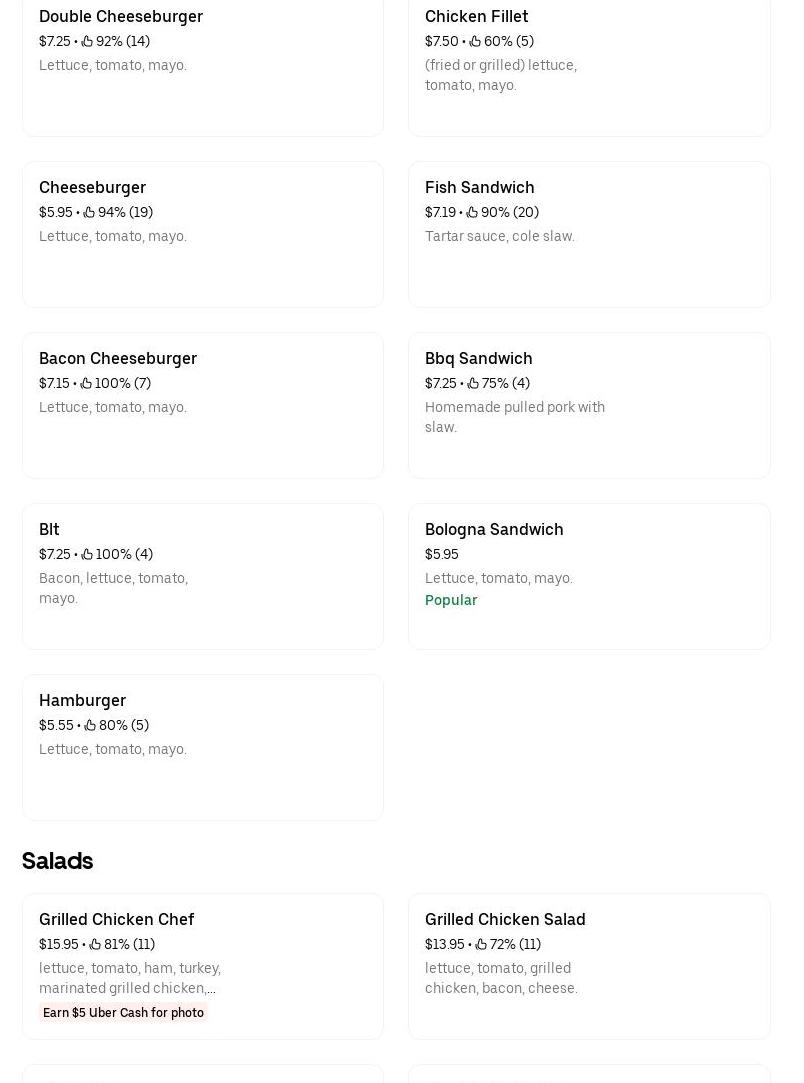Click the Salads section heading
Image resolution: width=804 pixels, height=1083 pixels.
tap(57, 861)
